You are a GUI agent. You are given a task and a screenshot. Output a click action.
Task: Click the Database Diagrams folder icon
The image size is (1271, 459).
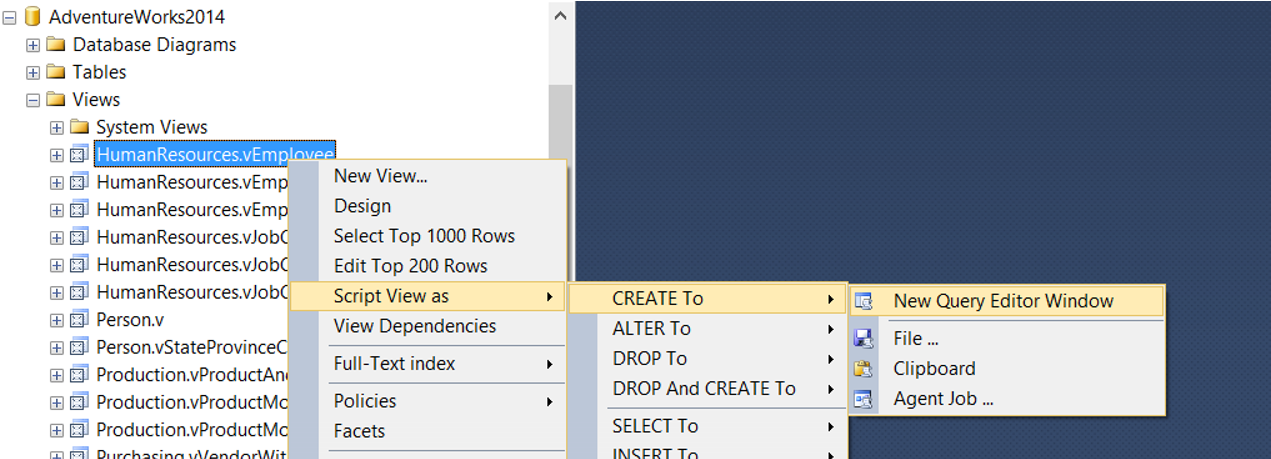click(56, 45)
